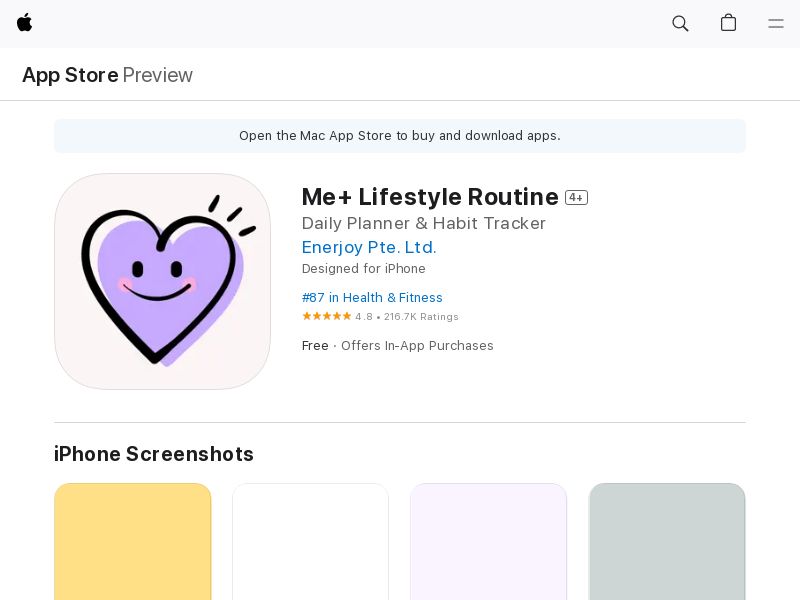This screenshot has height=600, width=800.
Task: Open the shopping bag icon
Action: tap(728, 23)
